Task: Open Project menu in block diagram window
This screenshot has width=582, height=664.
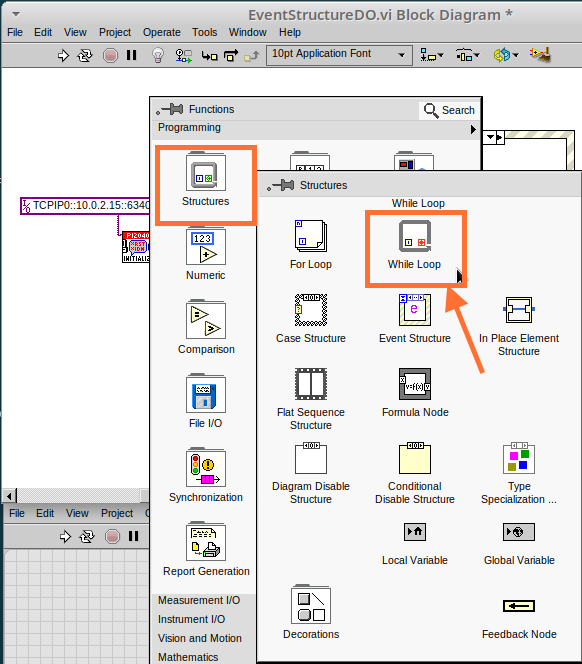Action: (x=115, y=32)
